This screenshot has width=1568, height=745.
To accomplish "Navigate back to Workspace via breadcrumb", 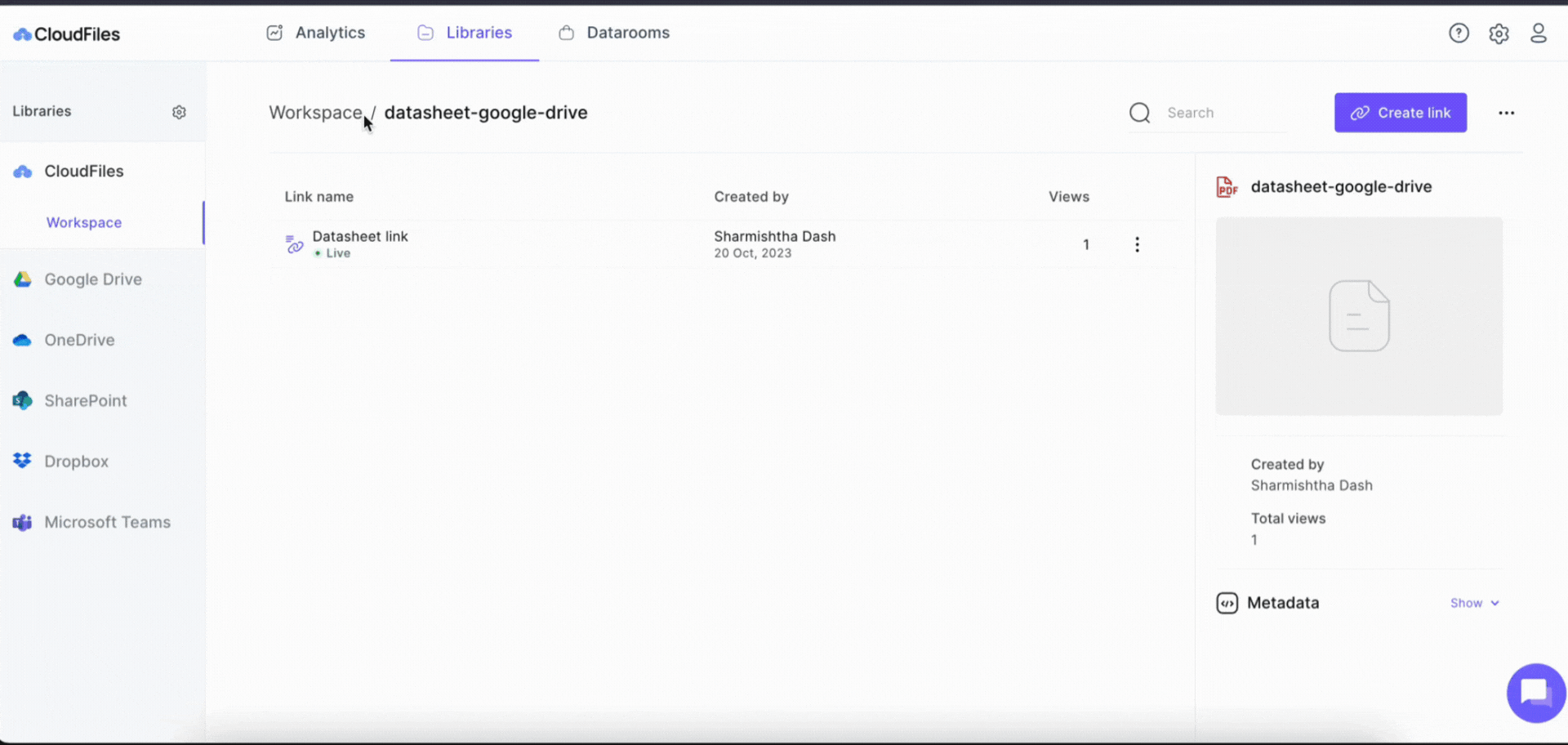I will [315, 113].
